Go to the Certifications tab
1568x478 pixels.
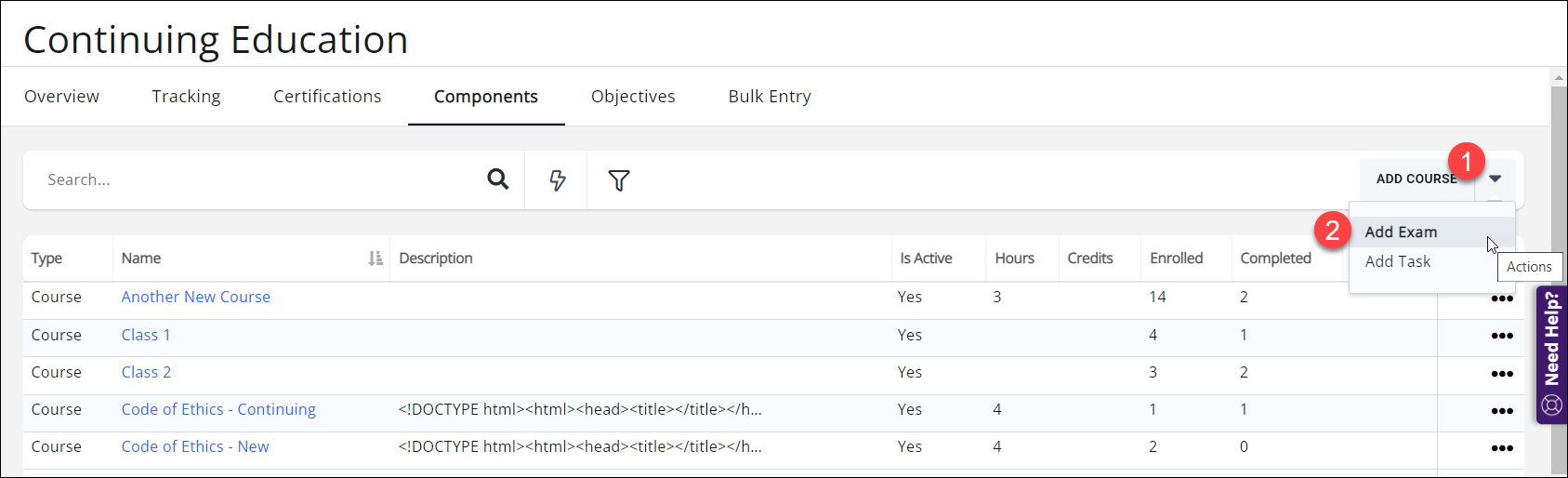[x=327, y=97]
